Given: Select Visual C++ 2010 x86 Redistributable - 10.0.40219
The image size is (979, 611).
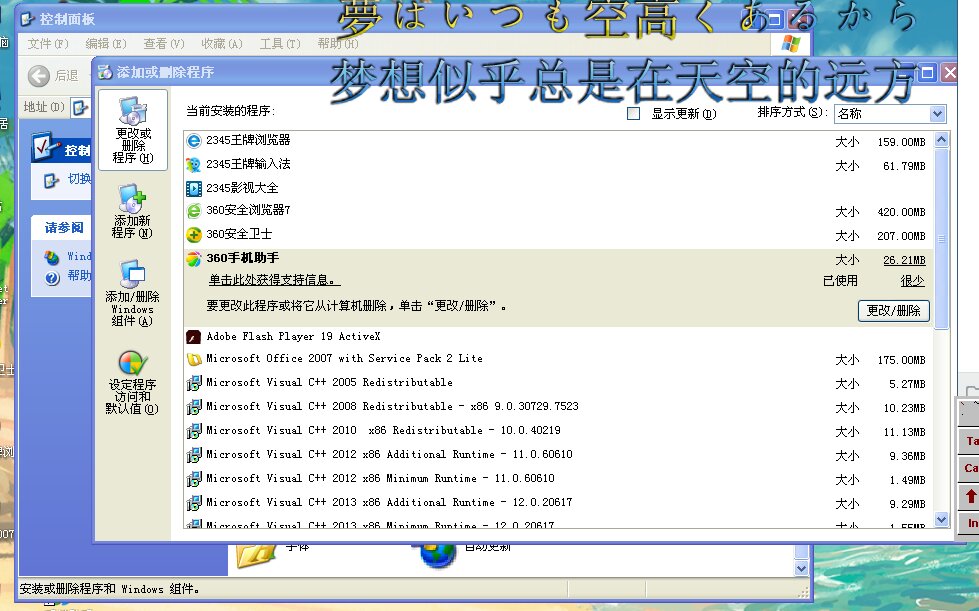Looking at the screenshot, I should pyautogui.click(x=383, y=430).
